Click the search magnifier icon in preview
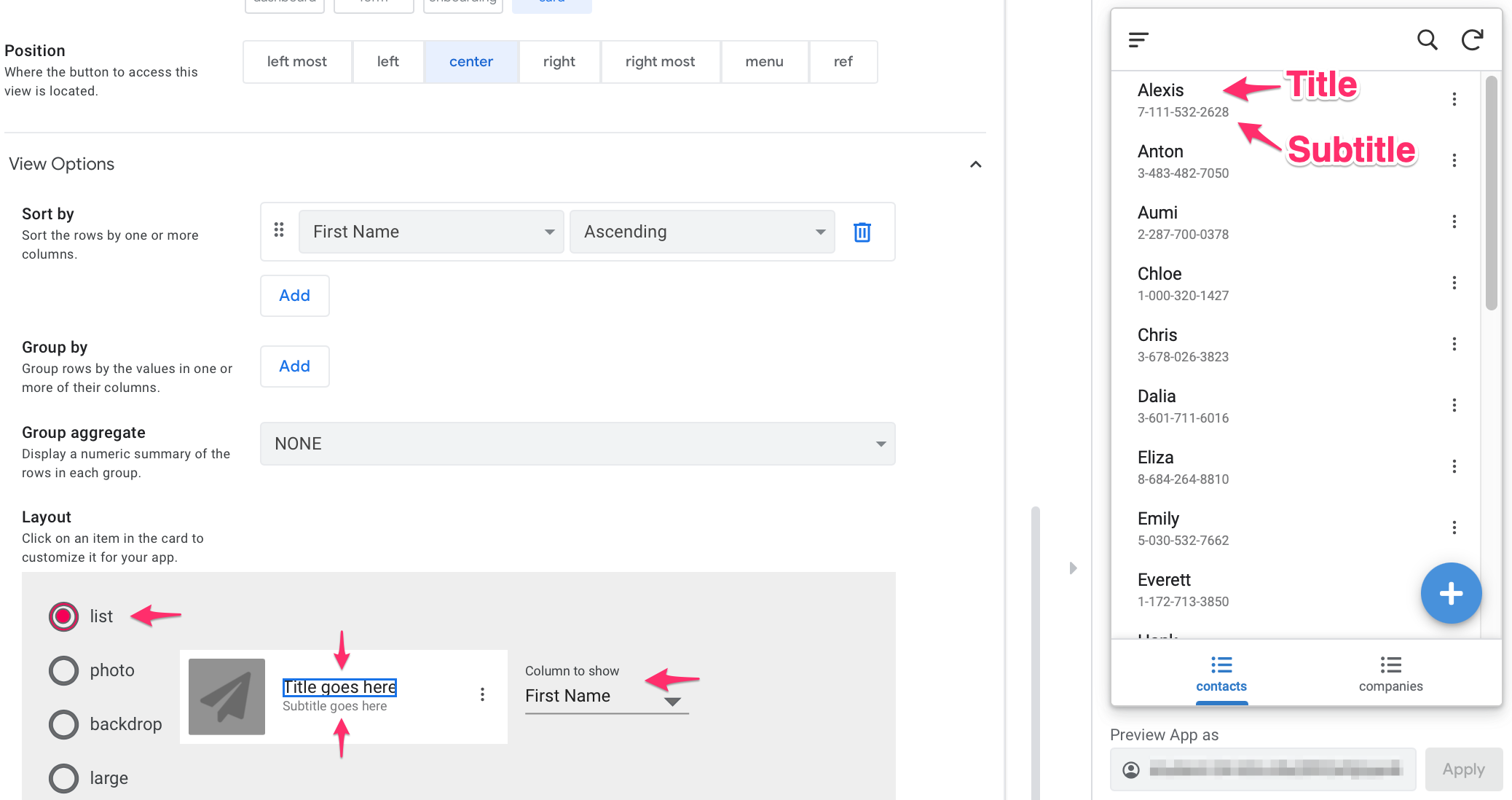The image size is (1512, 800). pyautogui.click(x=1427, y=40)
